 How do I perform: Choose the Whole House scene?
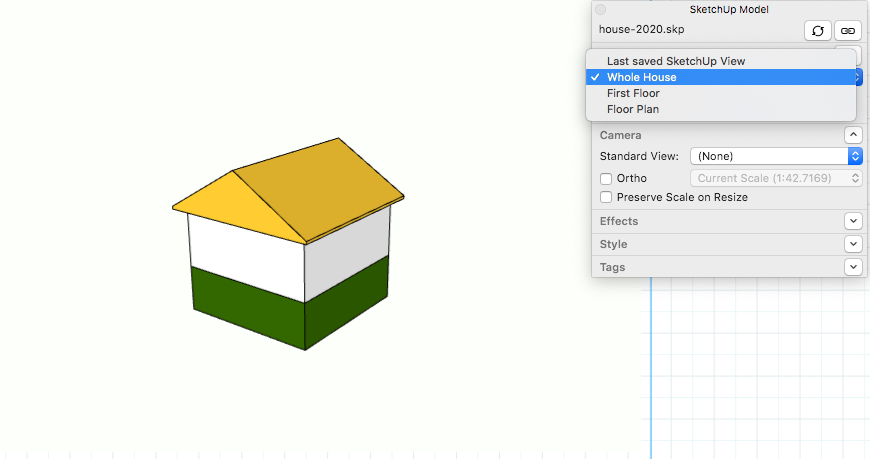click(x=641, y=77)
